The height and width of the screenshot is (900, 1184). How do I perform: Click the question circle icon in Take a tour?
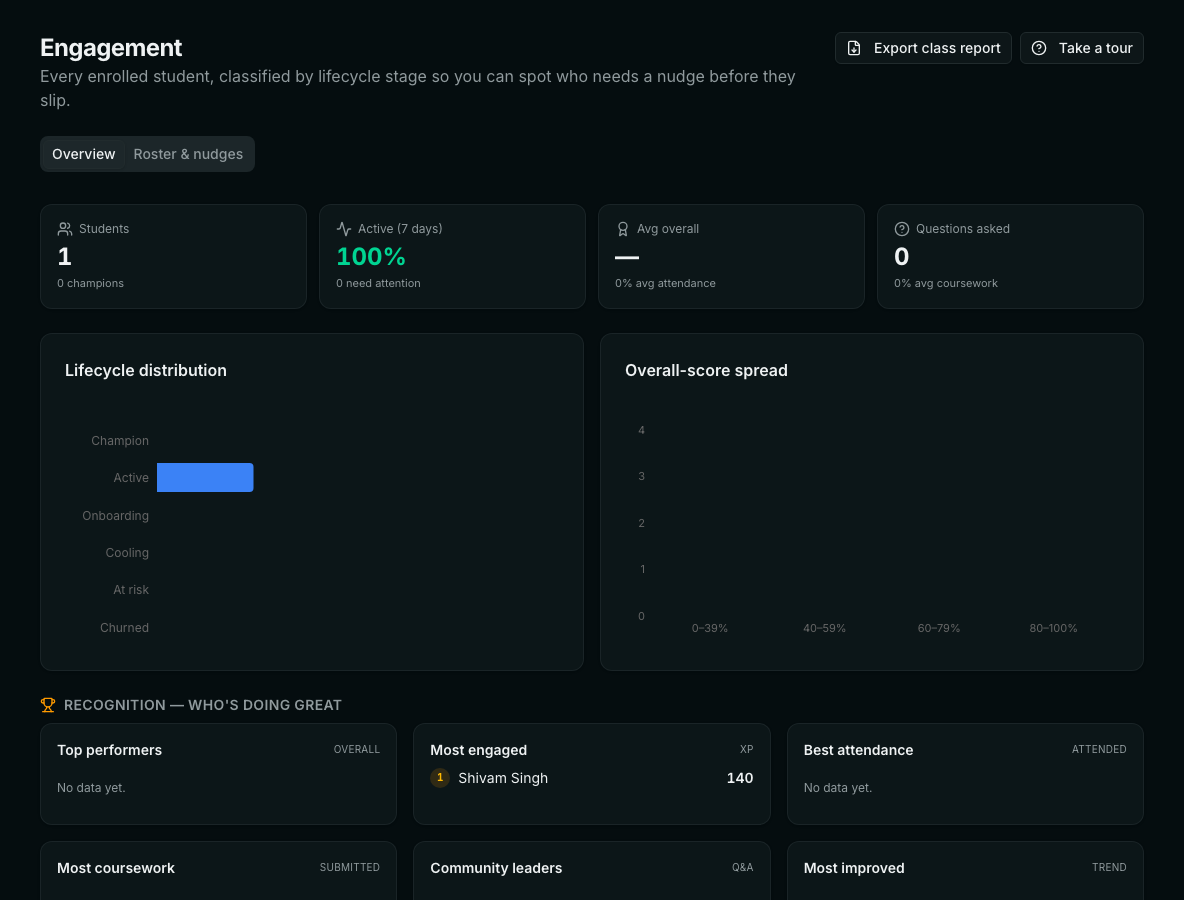[1039, 48]
